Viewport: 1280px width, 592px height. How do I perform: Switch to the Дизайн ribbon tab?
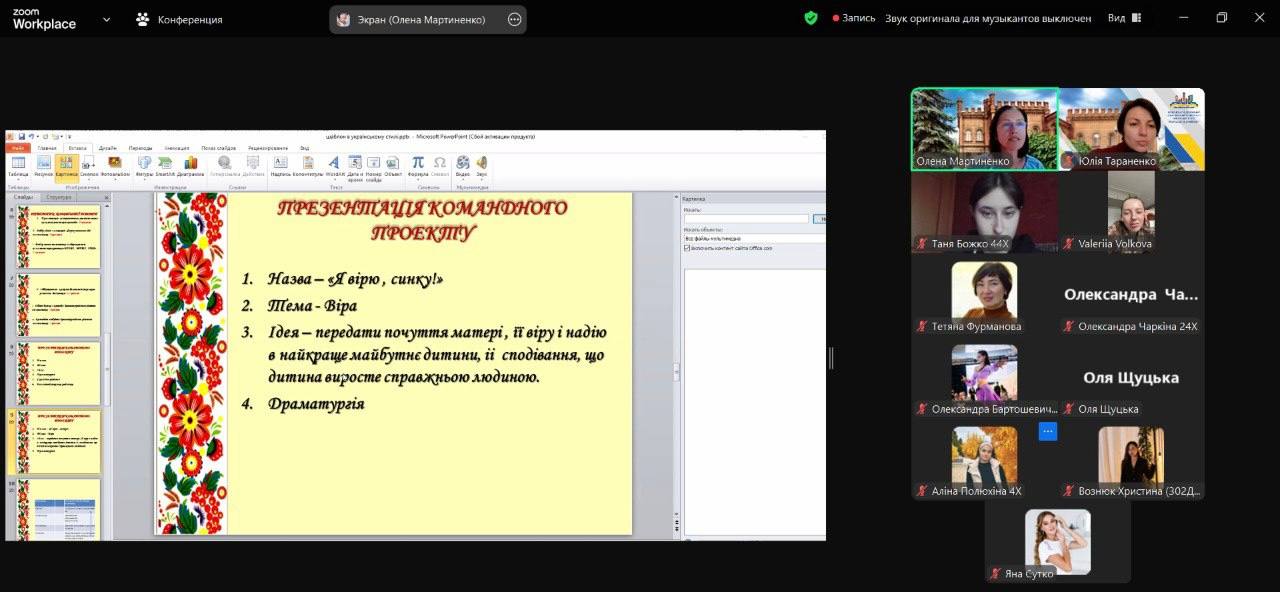[x=107, y=148]
